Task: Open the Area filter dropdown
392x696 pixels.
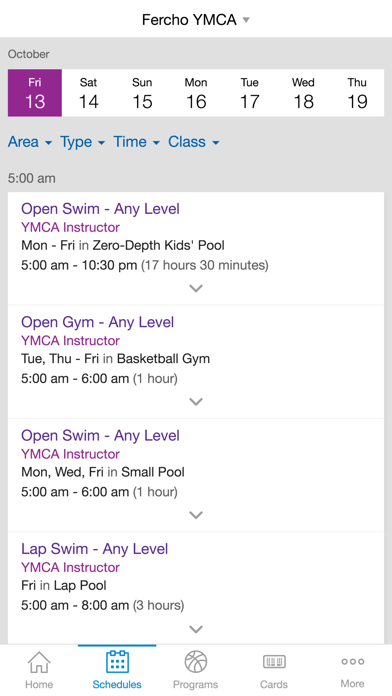Action: (30, 142)
